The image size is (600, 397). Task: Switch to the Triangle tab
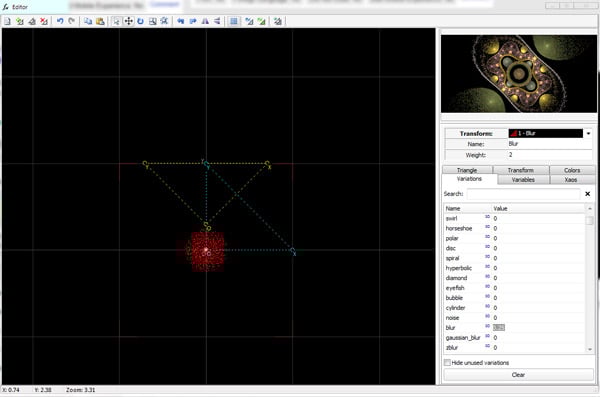pyautogui.click(x=467, y=170)
